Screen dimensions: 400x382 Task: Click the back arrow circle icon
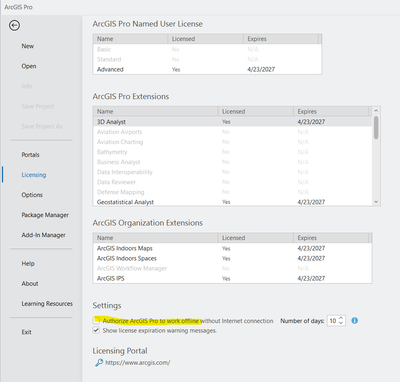pyautogui.click(x=14, y=25)
